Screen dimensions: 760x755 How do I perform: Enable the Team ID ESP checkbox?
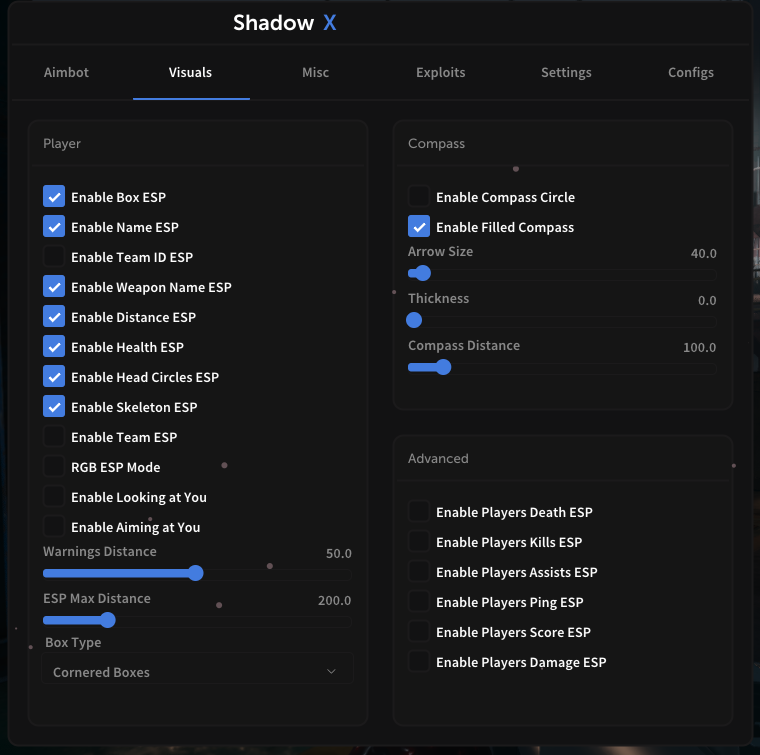click(x=54, y=257)
